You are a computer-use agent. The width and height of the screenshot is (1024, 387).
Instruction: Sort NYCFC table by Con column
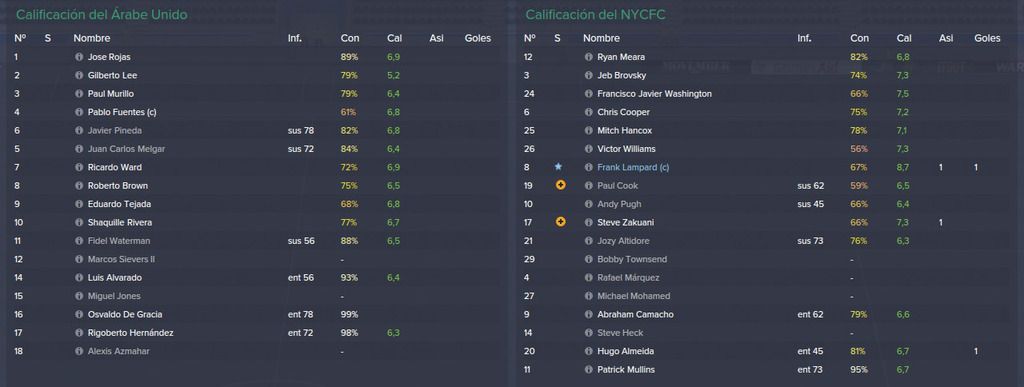[859, 39]
